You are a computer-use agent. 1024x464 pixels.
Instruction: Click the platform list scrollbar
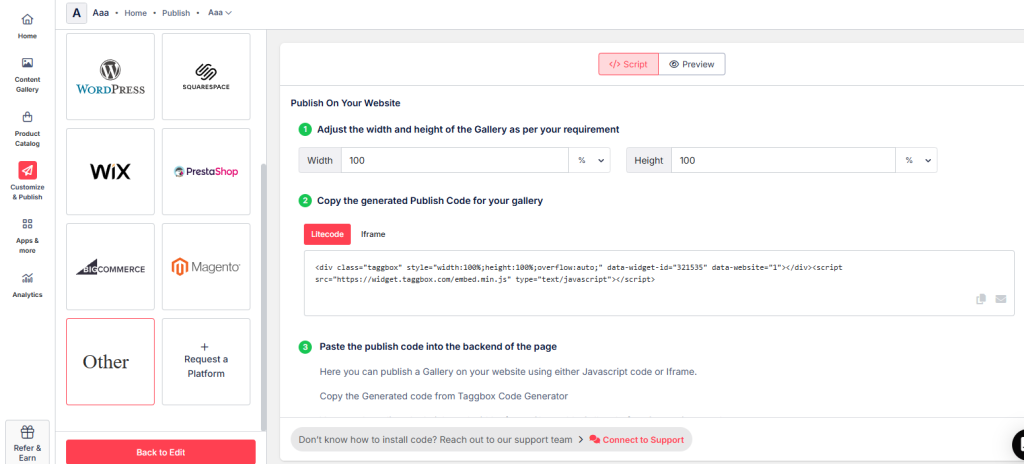pos(263,297)
